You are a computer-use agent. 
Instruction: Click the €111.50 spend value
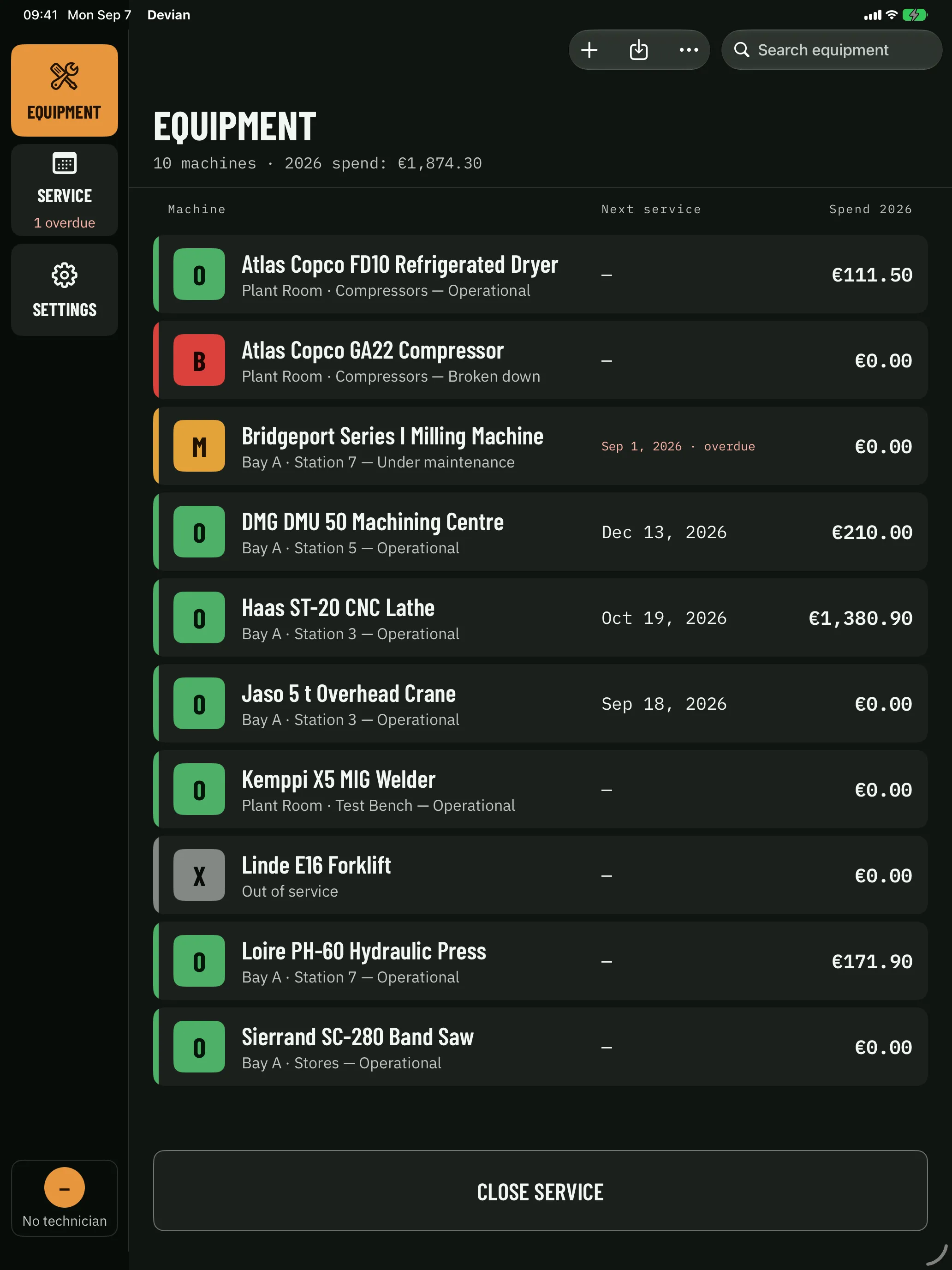pyautogui.click(x=872, y=275)
